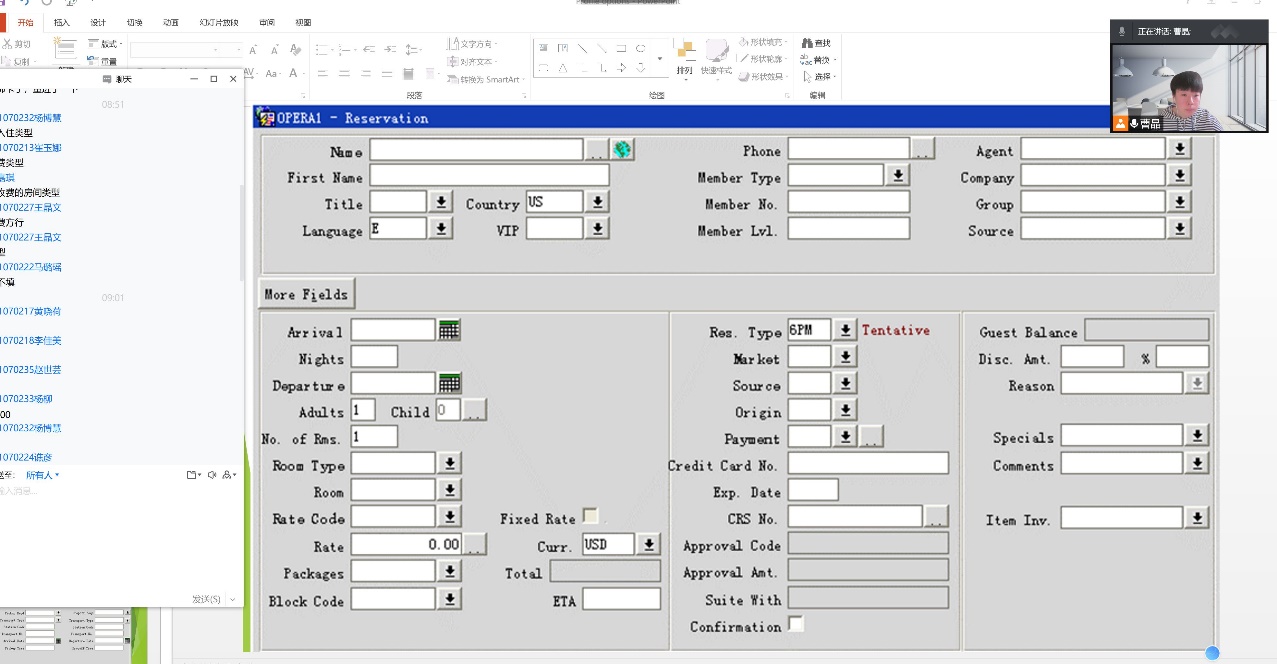Click the First Name input field
This screenshot has height=664, width=1277.
click(489, 177)
